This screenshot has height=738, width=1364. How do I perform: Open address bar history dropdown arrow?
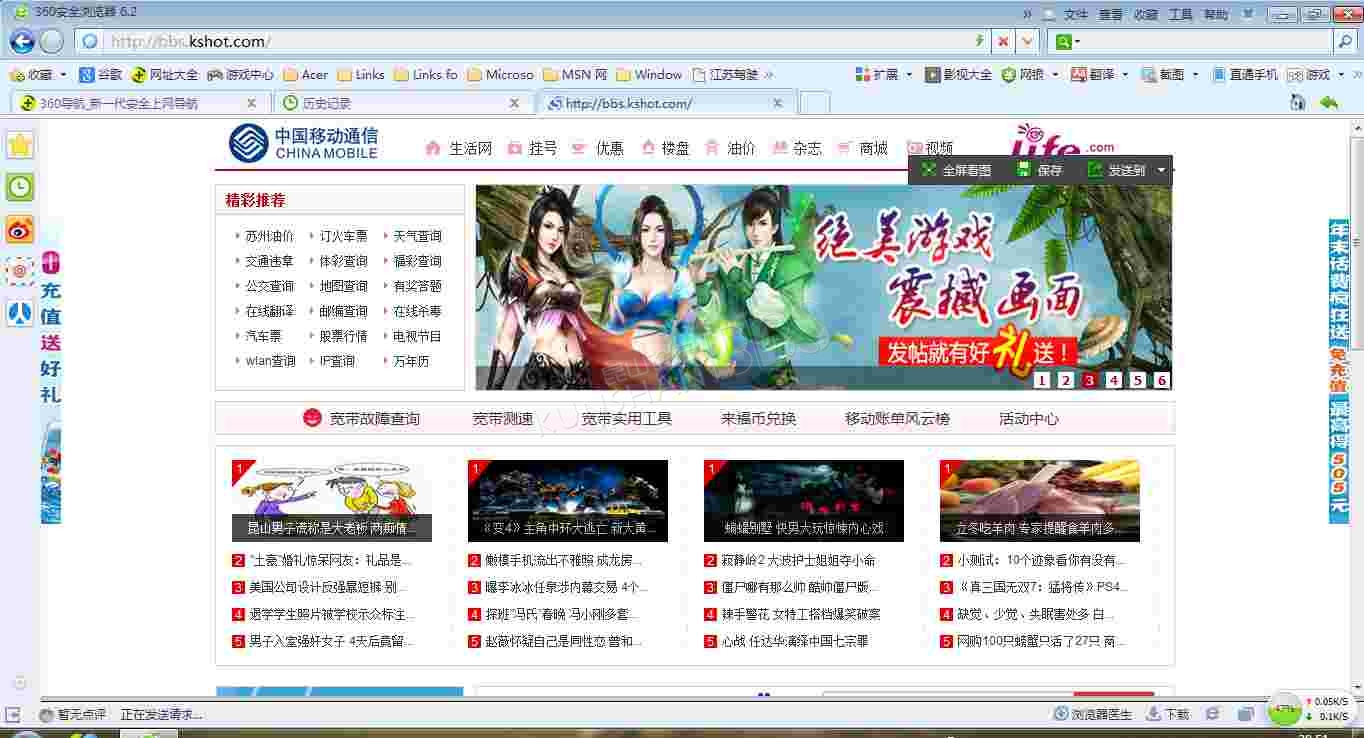coord(1028,41)
